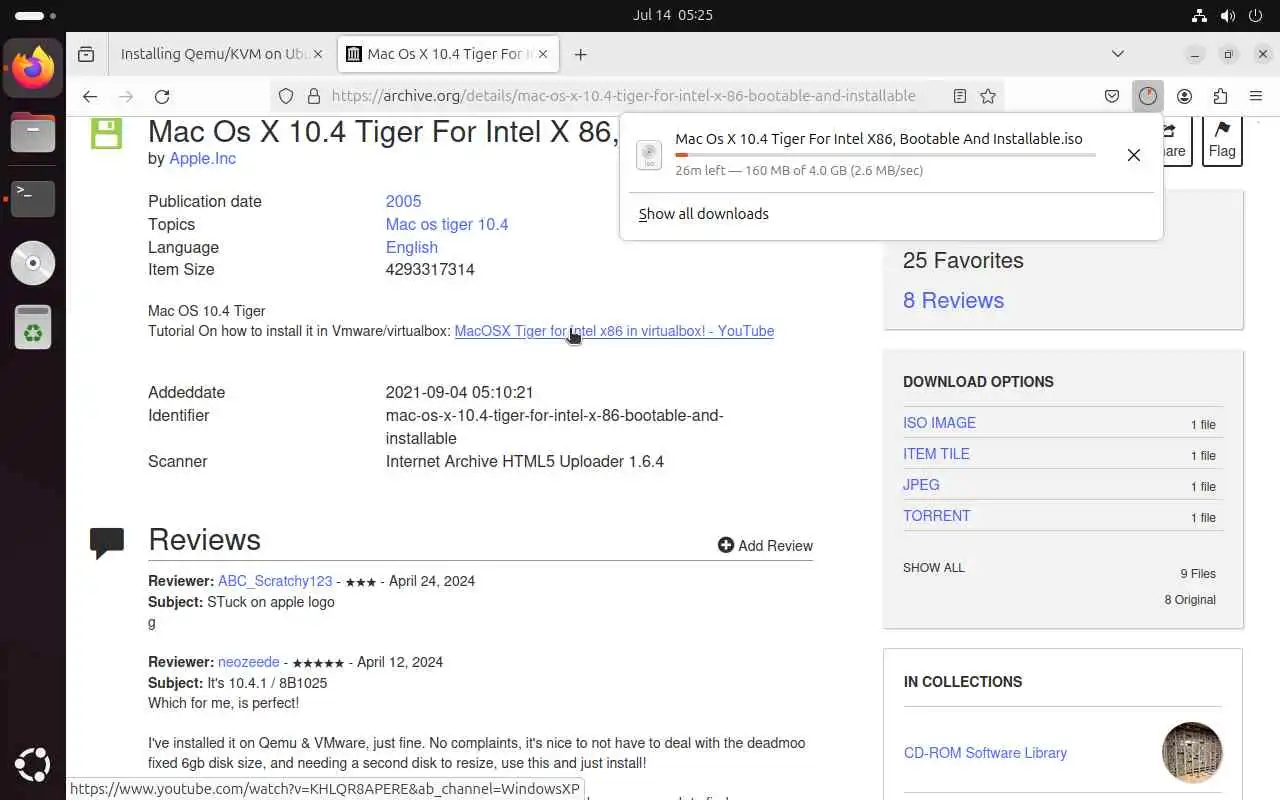The image size is (1280, 800).
Task: Click Show all downloads
Action: (704, 214)
